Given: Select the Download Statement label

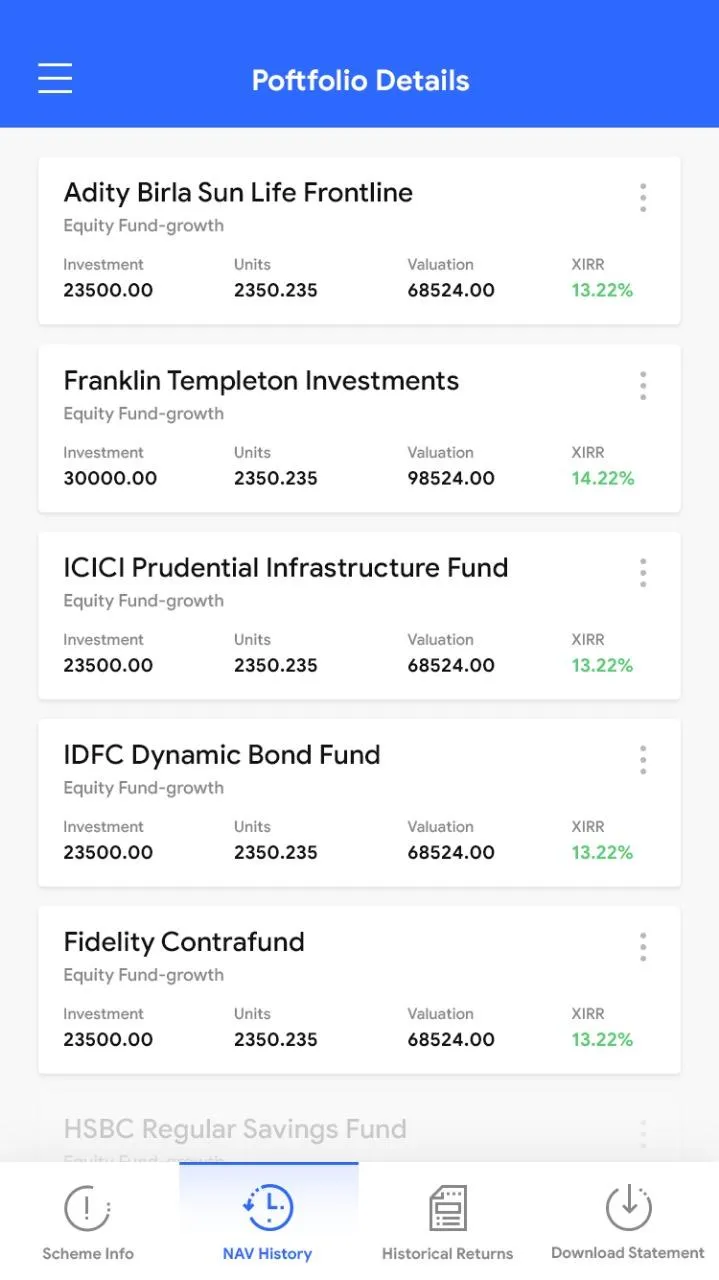Looking at the screenshot, I should (628, 1253).
